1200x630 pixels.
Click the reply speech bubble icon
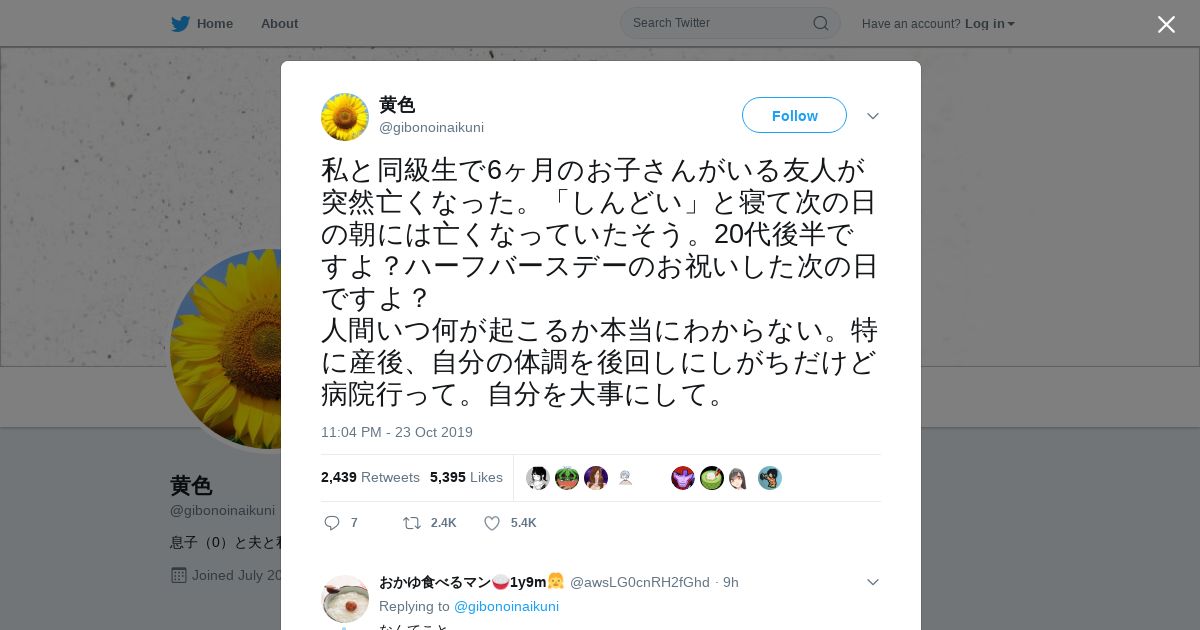[333, 523]
